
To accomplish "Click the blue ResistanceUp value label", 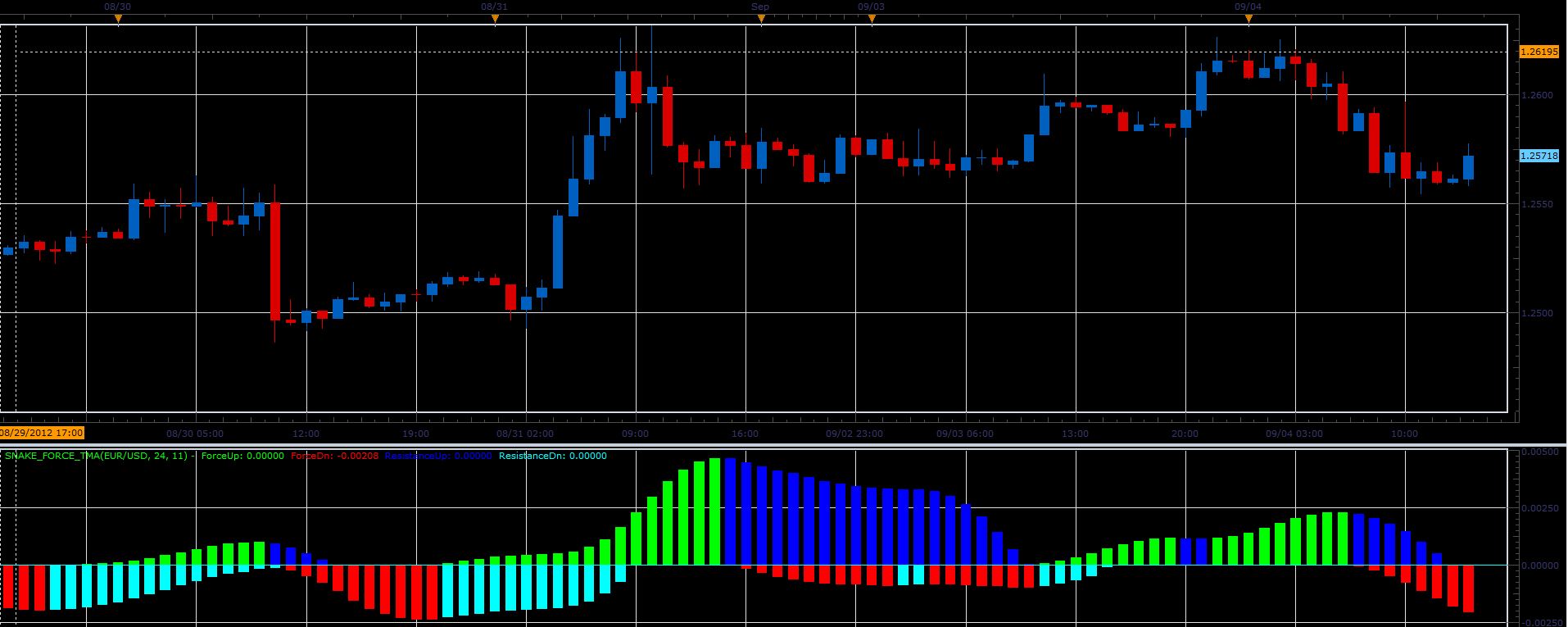I will pyautogui.click(x=437, y=456).
